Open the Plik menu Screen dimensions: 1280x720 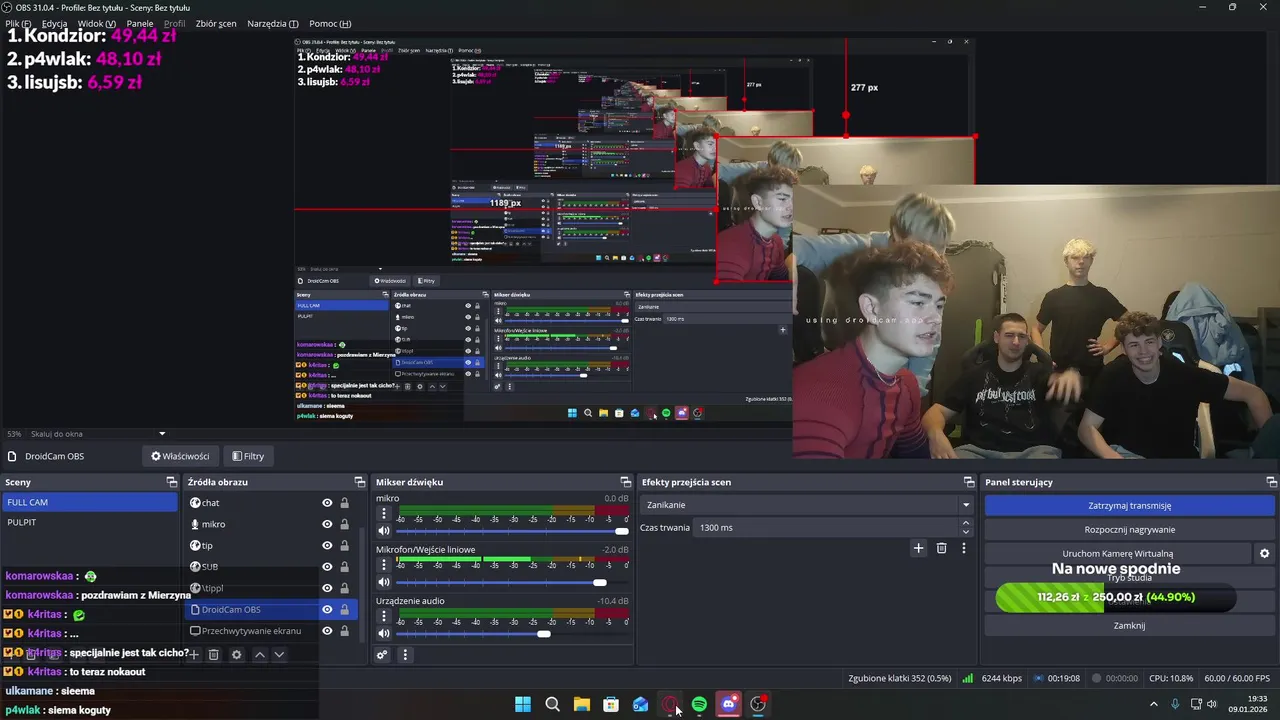[x=18, y=23]
